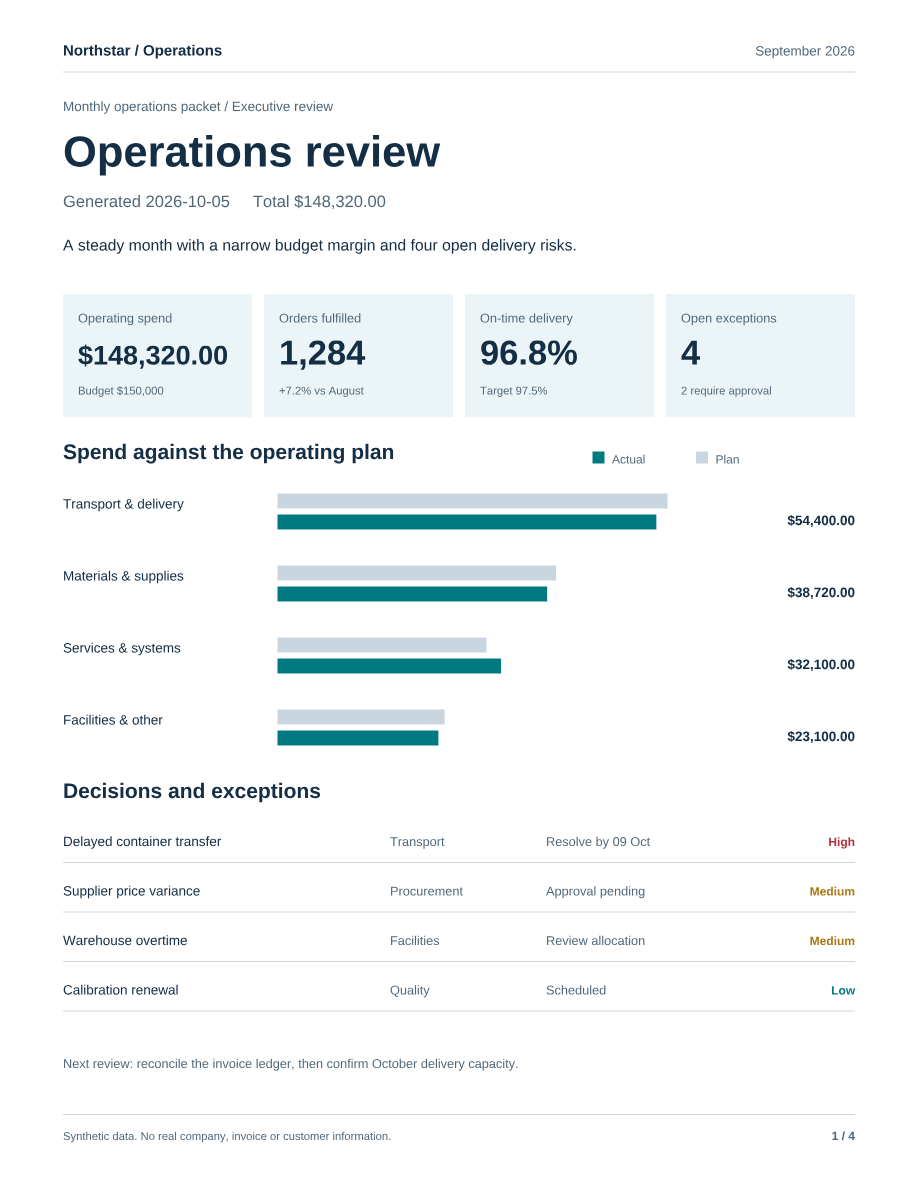The width and height of the screenshot is (918, 1188).
Task: Click the Review allocation cell
Action: [x=595, y=940]
